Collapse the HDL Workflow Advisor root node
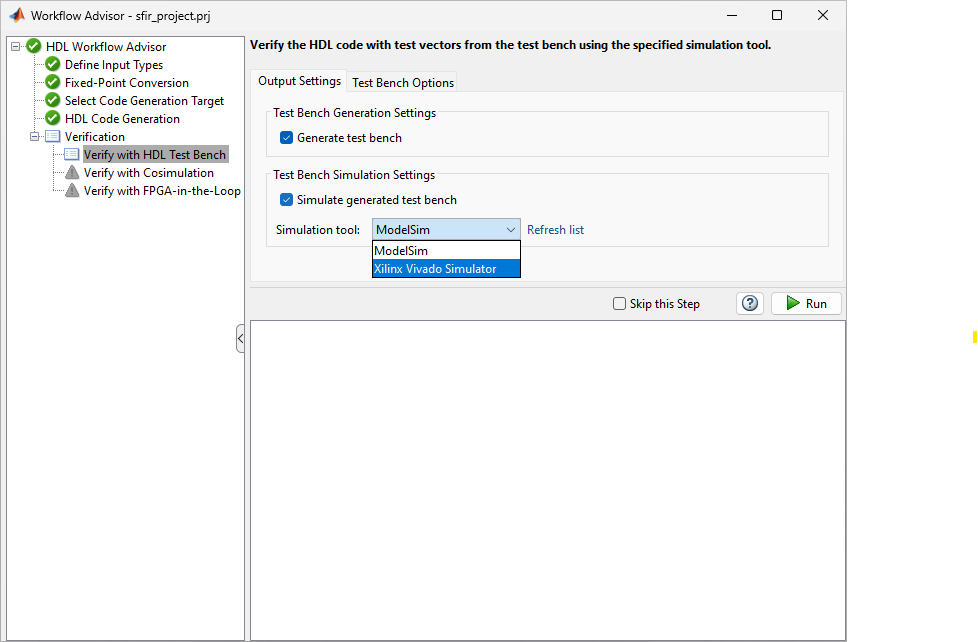Viewport: 978px width, 642px height. pos(15,47)
